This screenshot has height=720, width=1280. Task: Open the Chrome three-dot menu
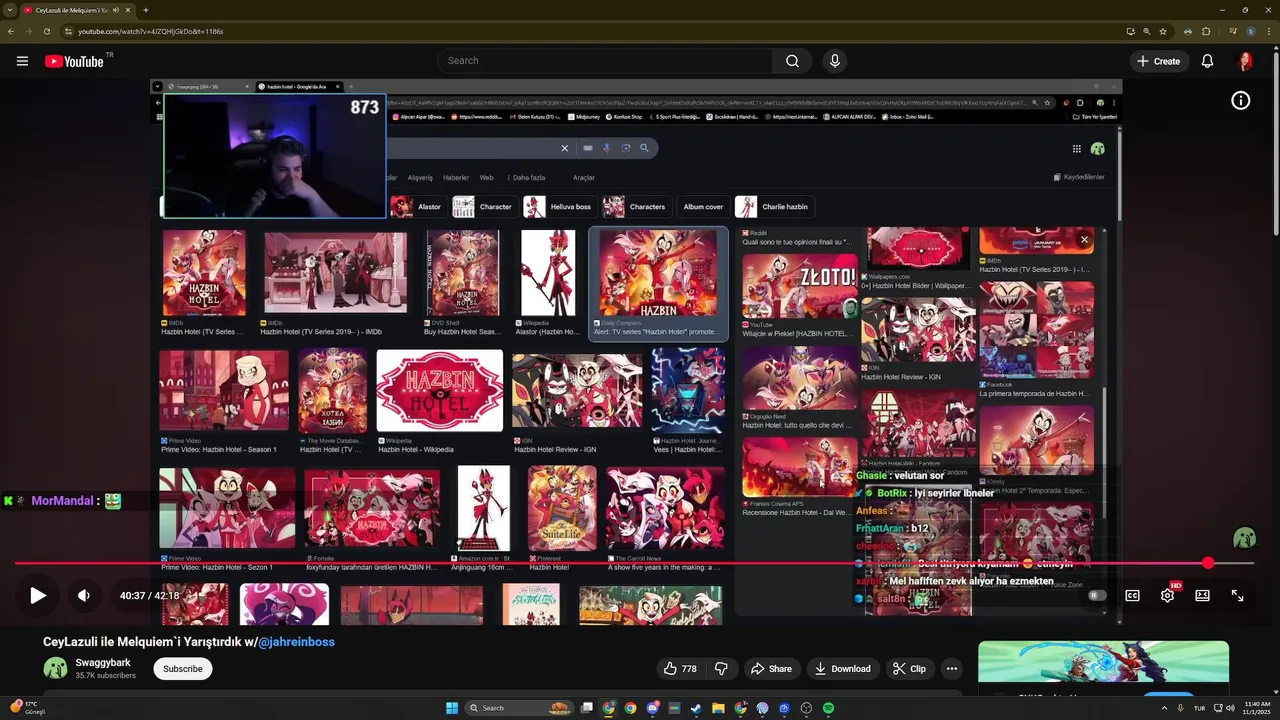click(x=1268, y=31)
